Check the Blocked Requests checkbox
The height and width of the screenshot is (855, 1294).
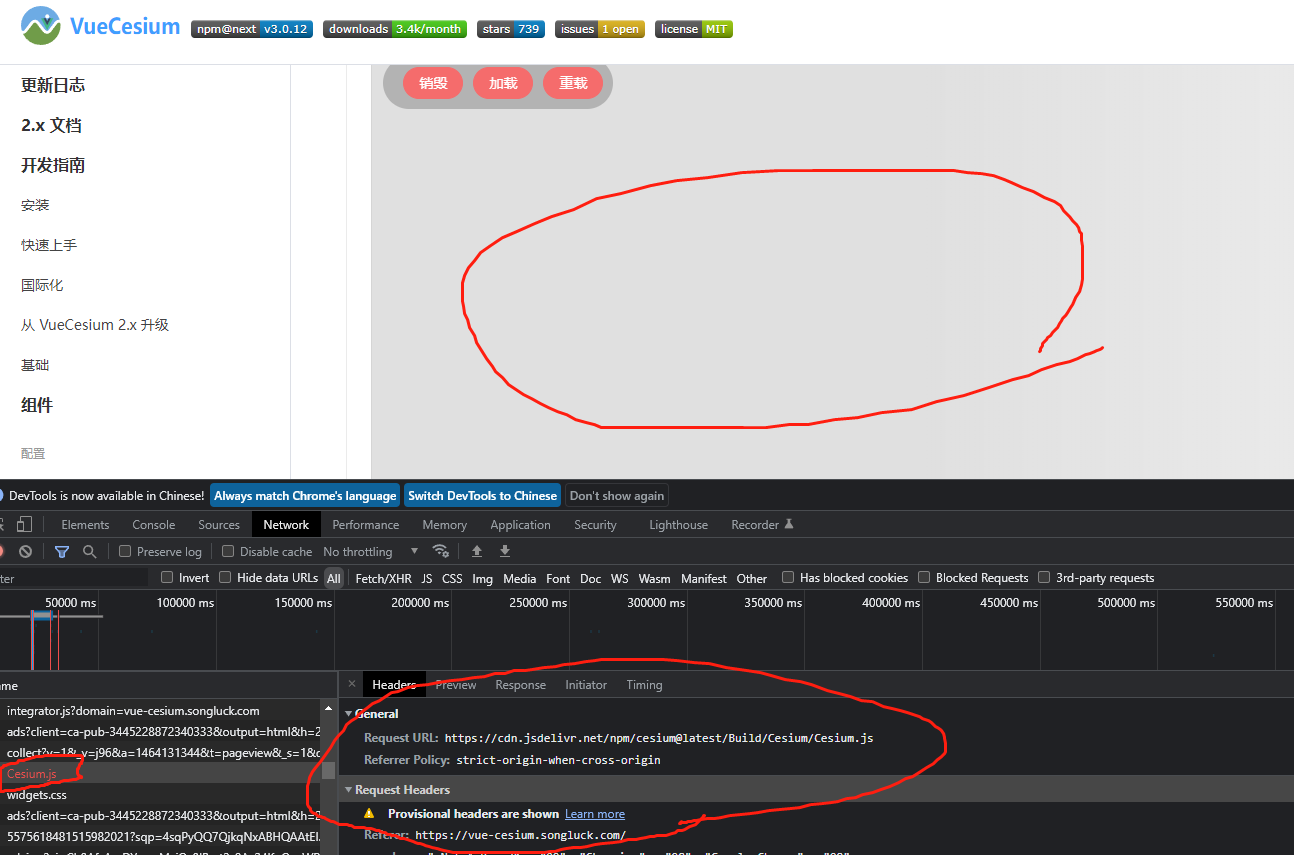click(924, 577)
